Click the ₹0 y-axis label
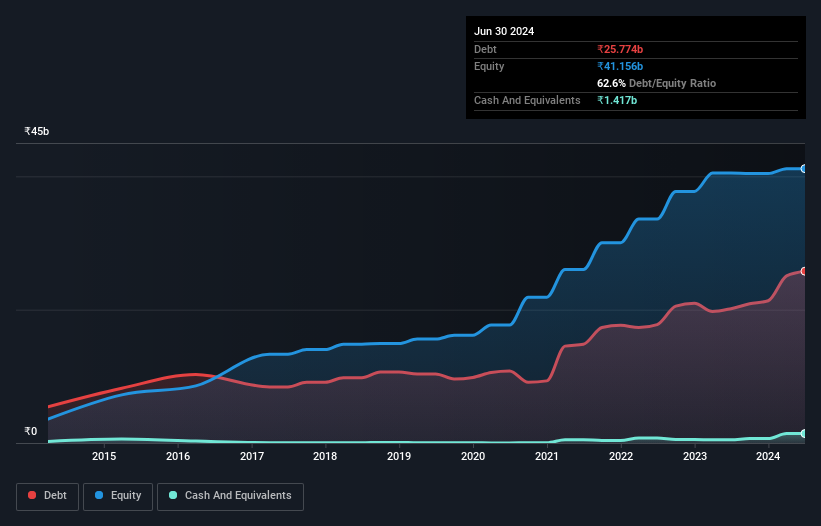The width and height of the screenshot is (821, 526). [31, 431]
